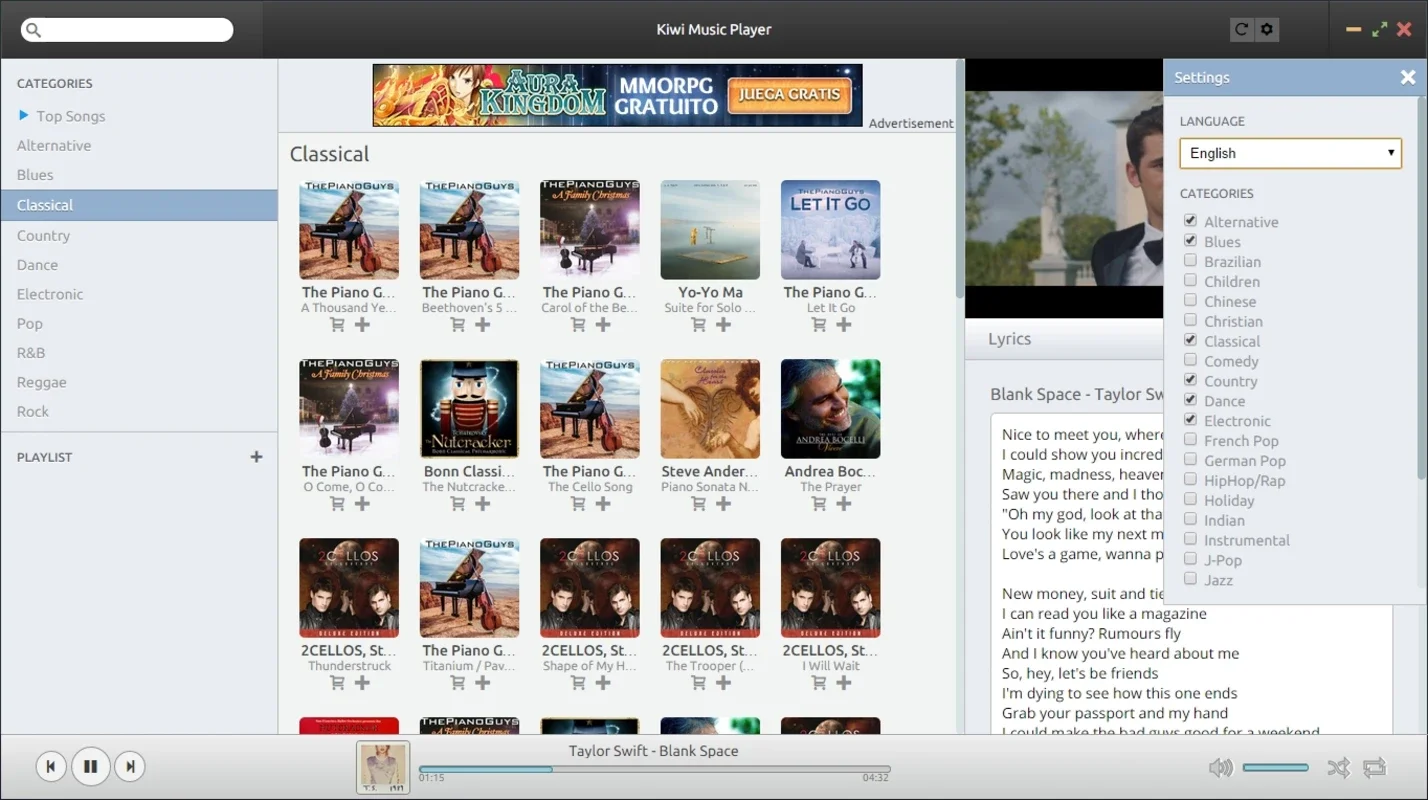Add Titanium / Pavane with plus icon

[x=482, y=683]
